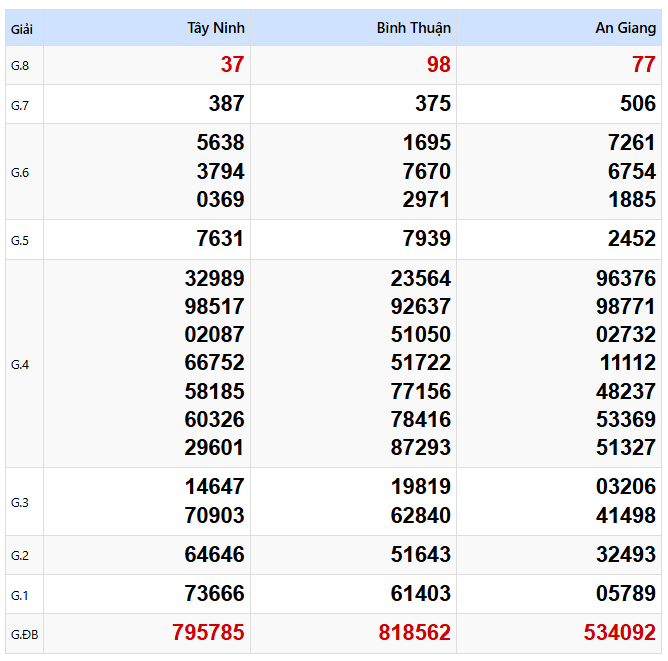Select Tây Ninh special prize 795785

[208, 632]
